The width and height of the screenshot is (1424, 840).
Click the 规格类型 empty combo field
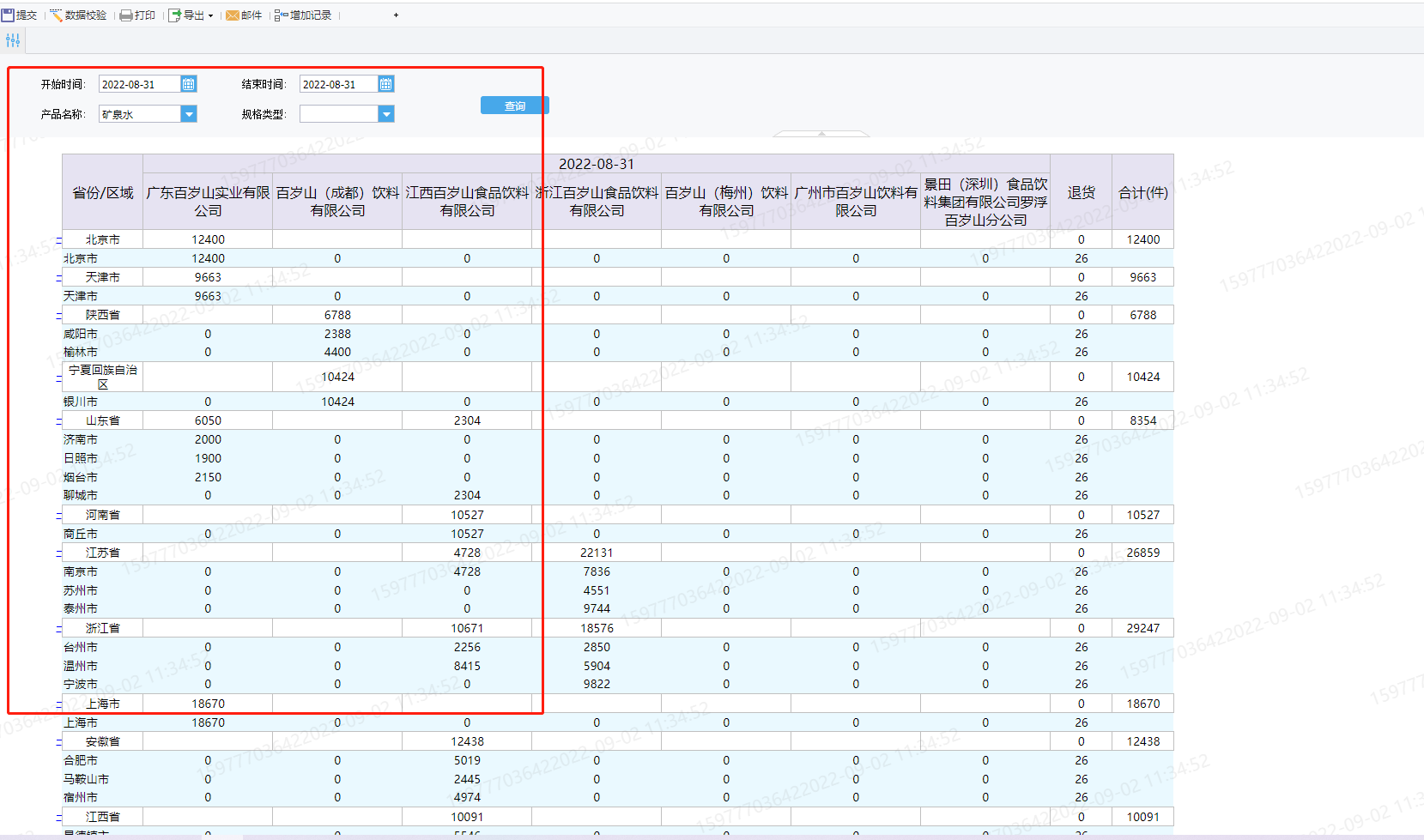(x=339, y=113)
